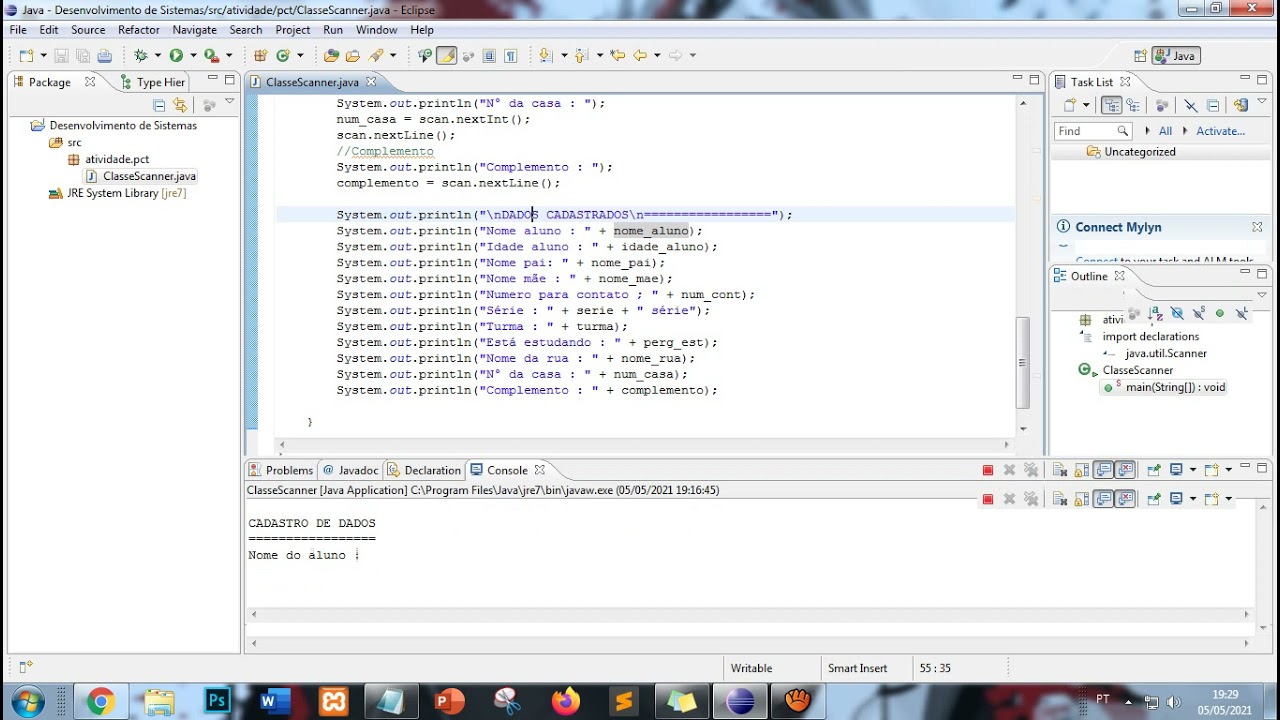Toggle upper Show Console on Standard Error
Viewport: 1280px width, 720px height.
tap(1125, 470)
